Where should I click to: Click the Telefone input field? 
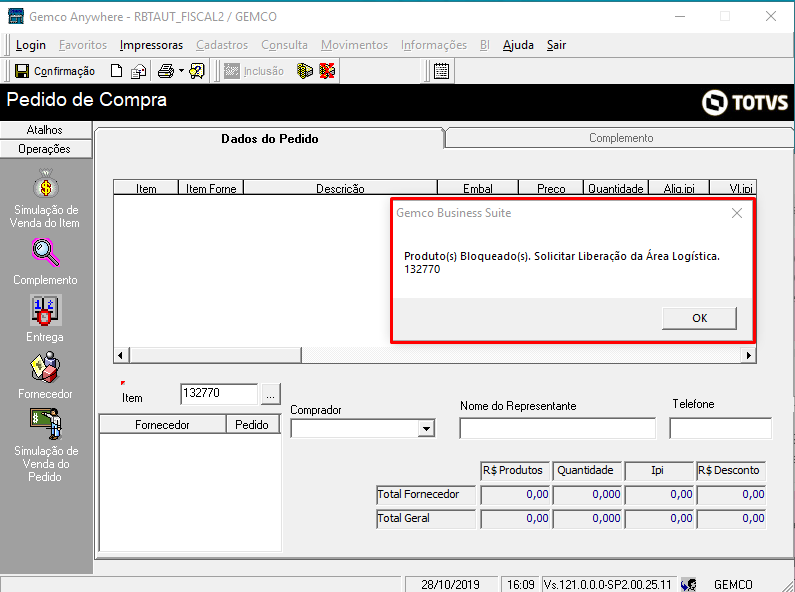click(720, 428)
